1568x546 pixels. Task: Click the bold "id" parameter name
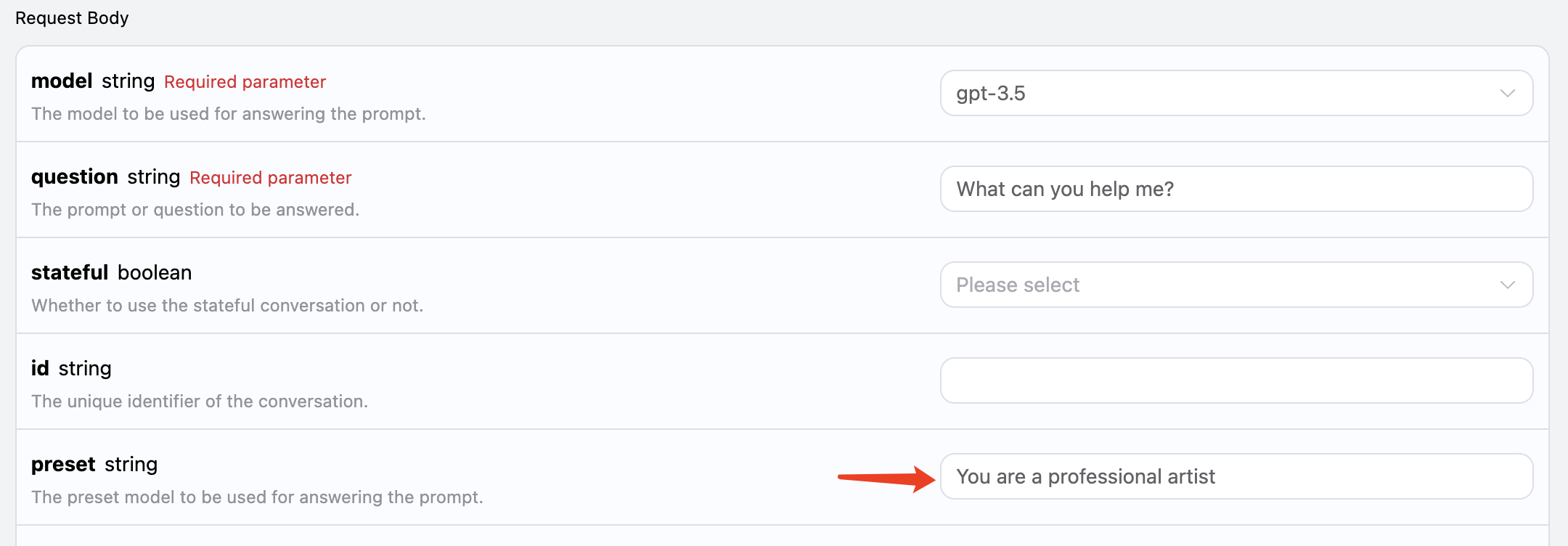[x=40, y=368]
